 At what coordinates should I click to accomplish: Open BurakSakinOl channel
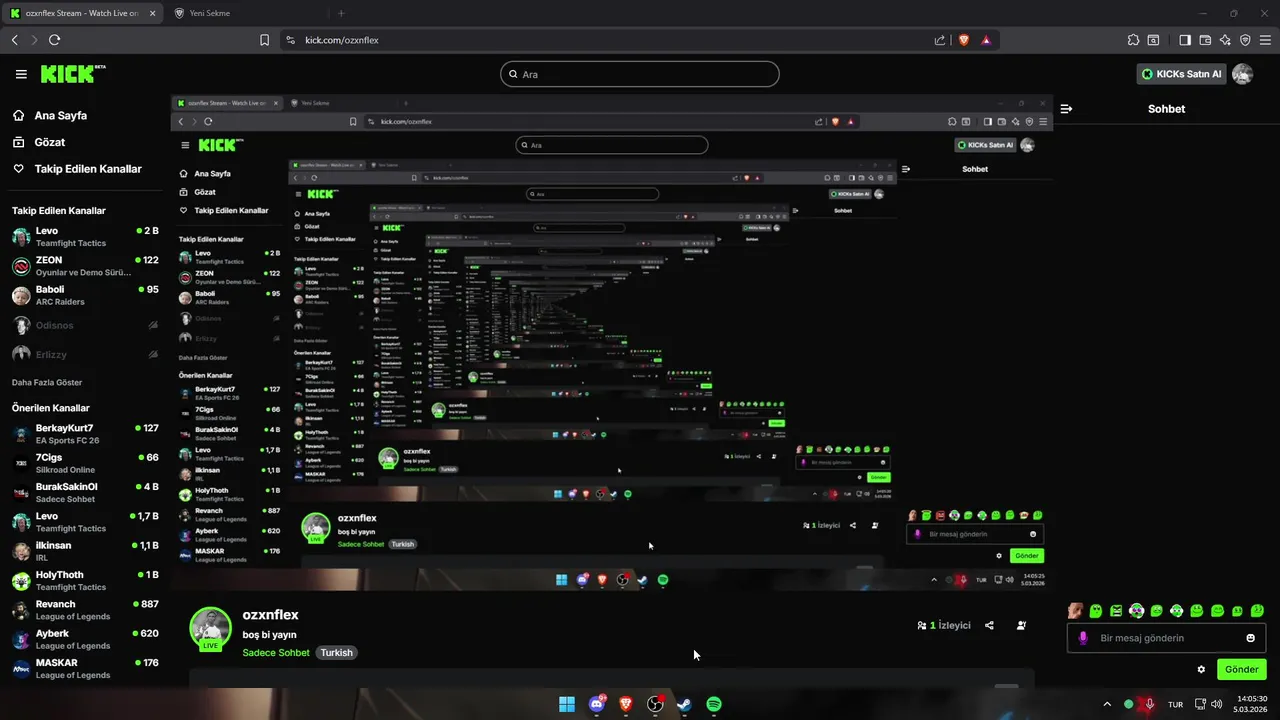click(x=85, y=493)
